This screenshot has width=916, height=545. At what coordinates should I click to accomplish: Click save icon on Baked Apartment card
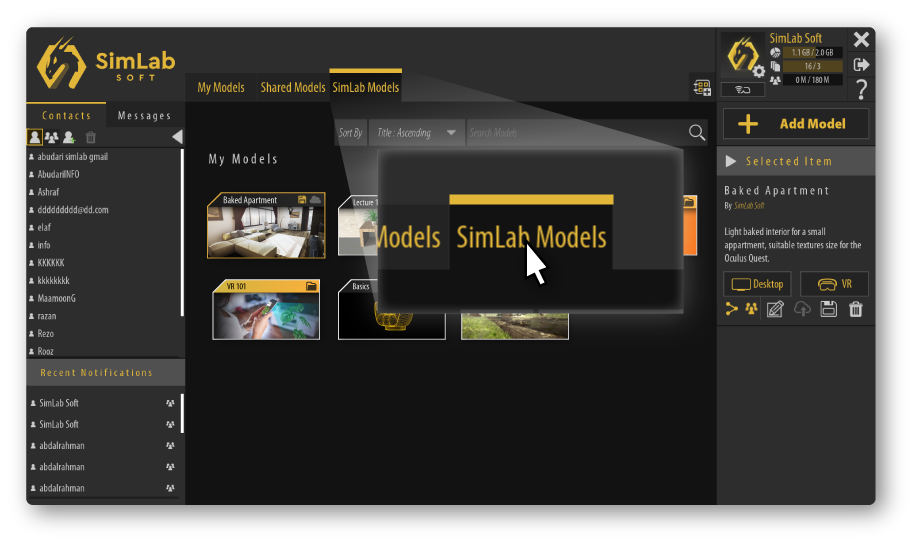302,200
